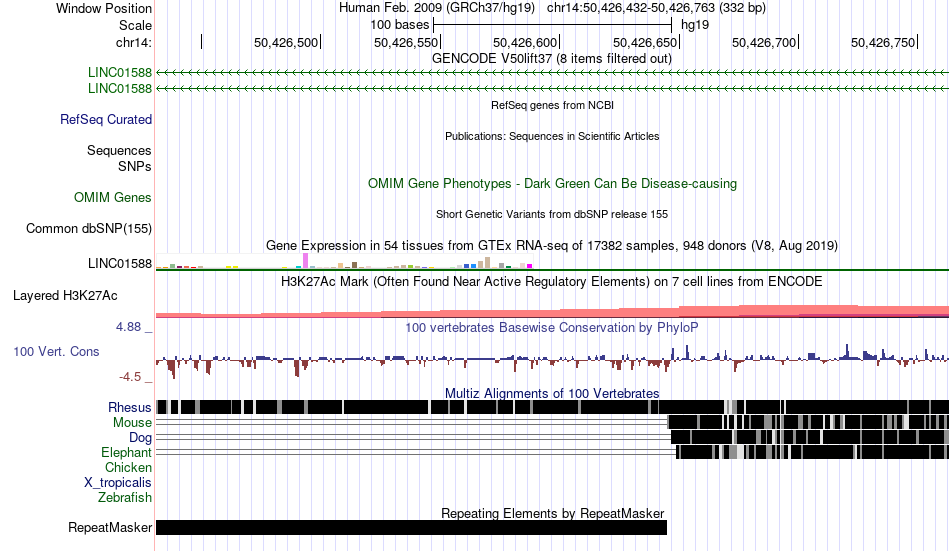Click the 50,426,650 ruler position
Image resolution: width=950 pixels, height=551 pixels.
(x=645, y=42)
